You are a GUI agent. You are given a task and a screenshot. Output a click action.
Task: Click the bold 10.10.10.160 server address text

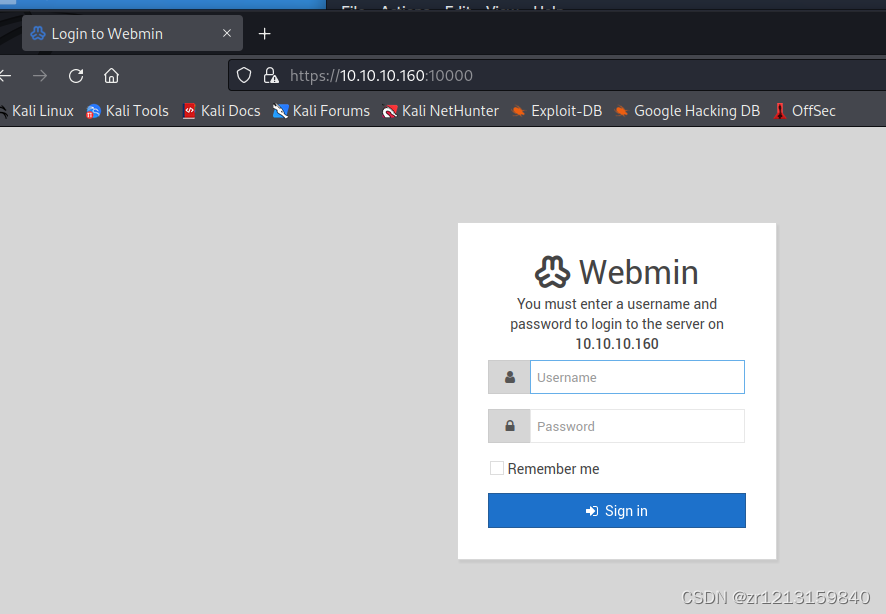pos(616,344)
